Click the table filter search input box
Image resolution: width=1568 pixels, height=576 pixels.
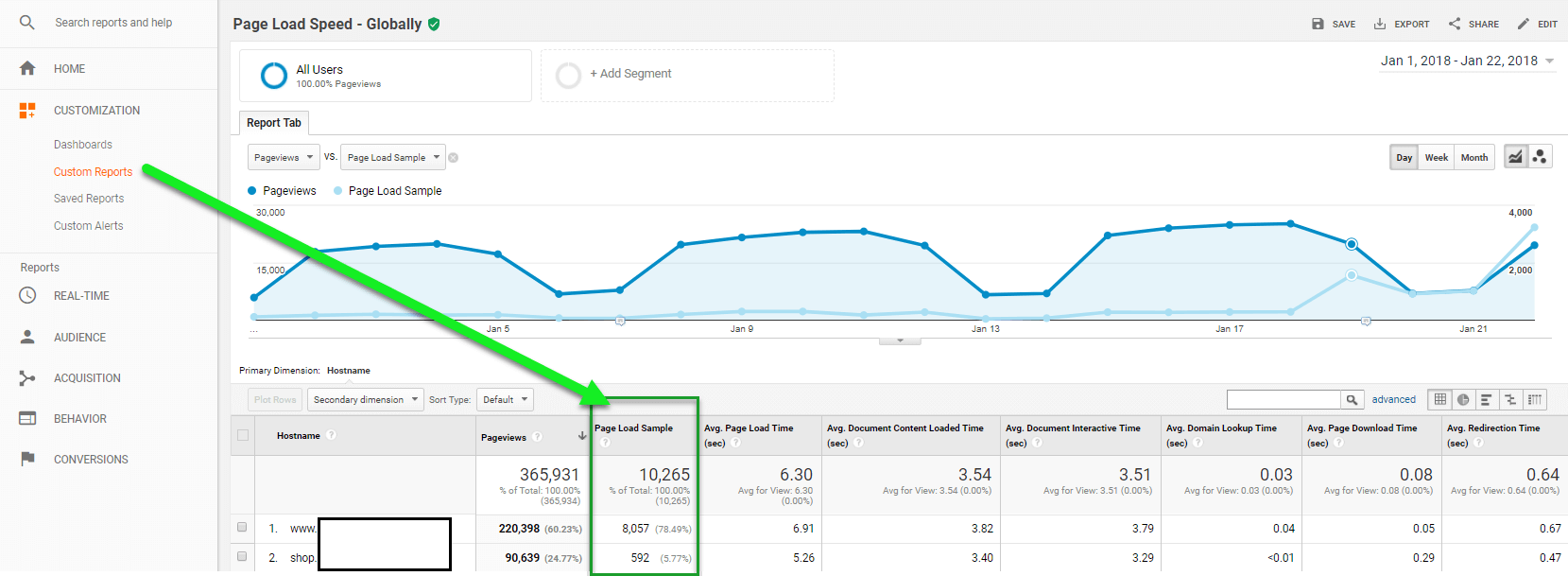[x=1284, y=399]
